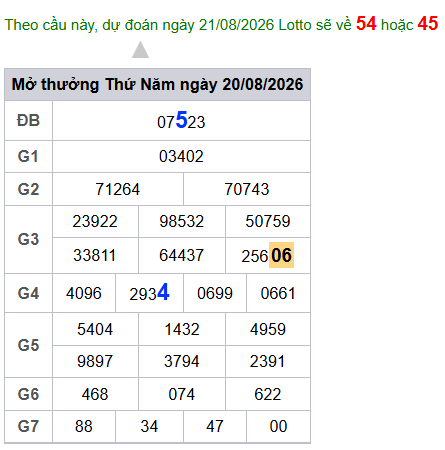The image size is (445, 450).
Task: Click the red predicted number 54
Action: tap(366, 24)
